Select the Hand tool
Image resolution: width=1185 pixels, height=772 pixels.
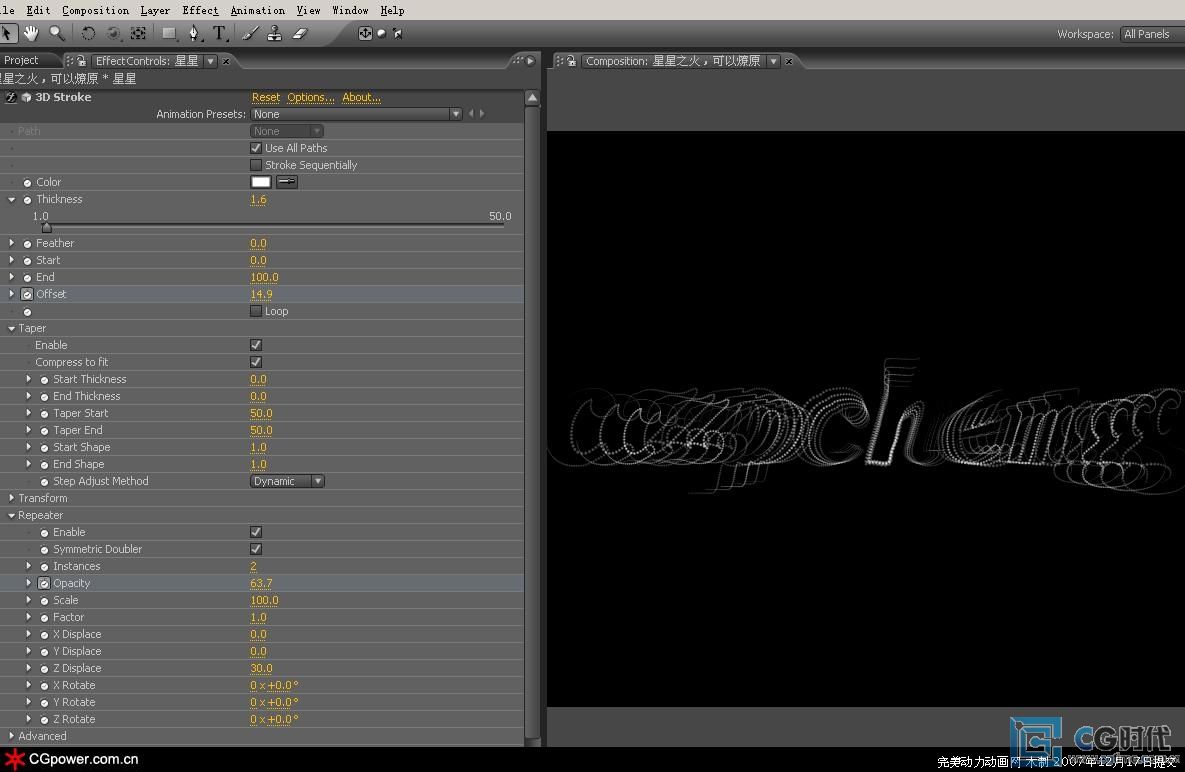tap(31, 33)
